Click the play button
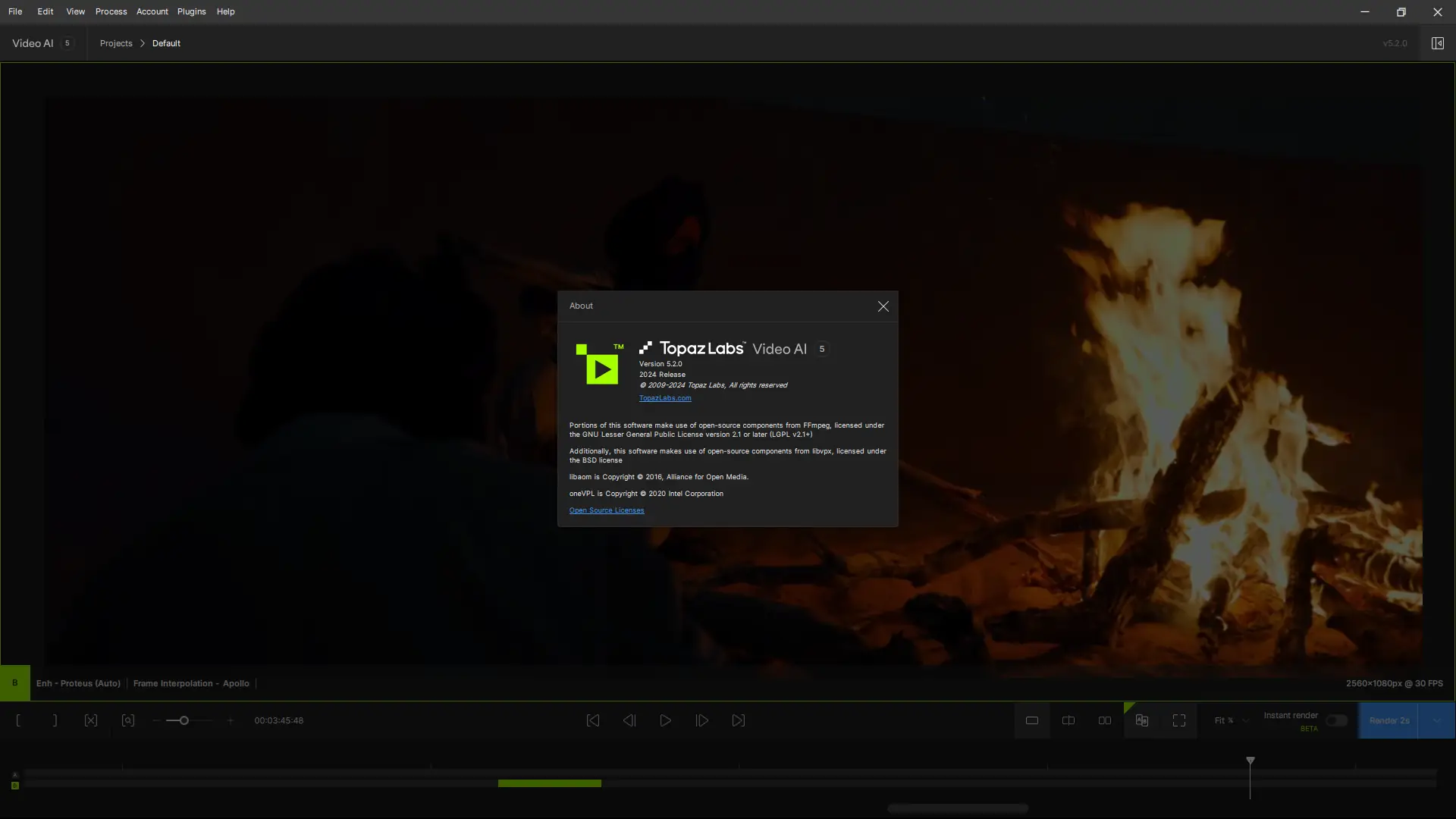Viewport: 1456px width, 819px height. [x=665, y=720]
